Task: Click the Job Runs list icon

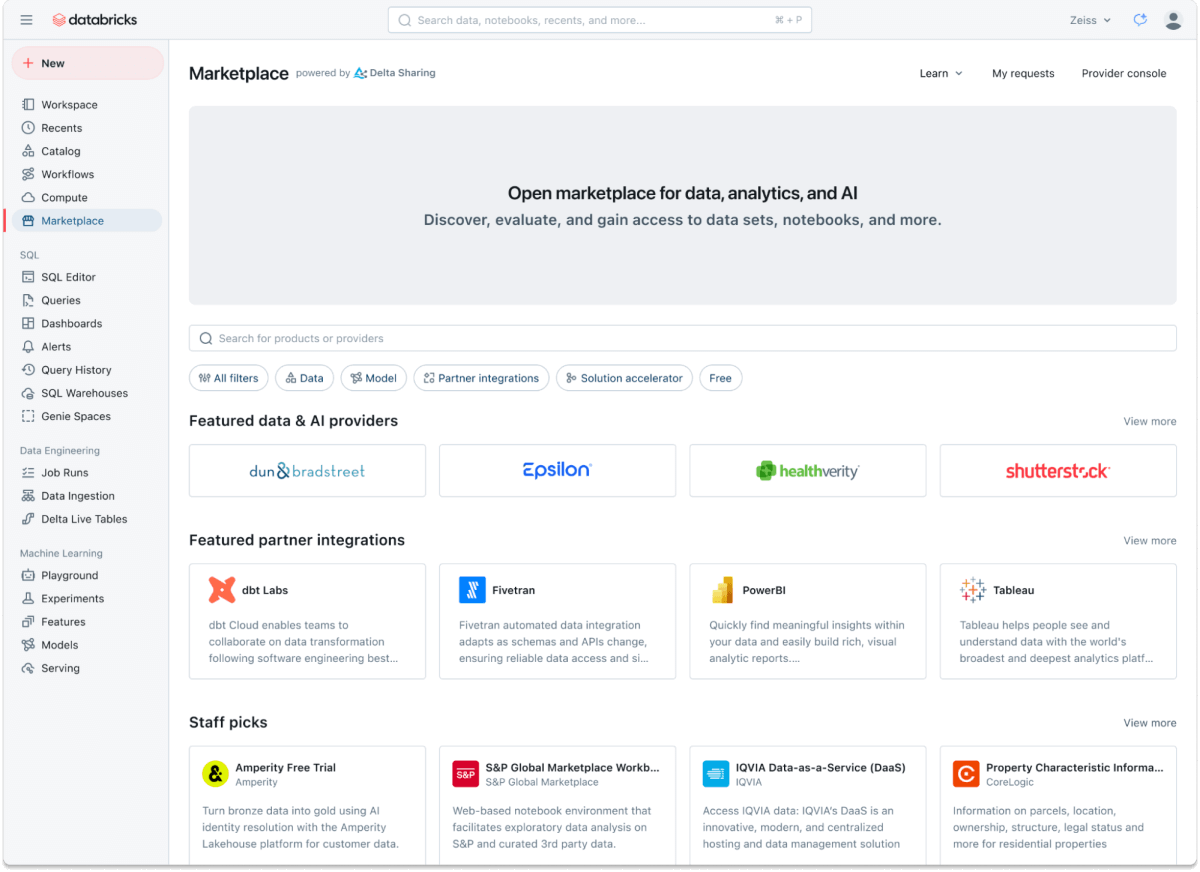Action: click(x=28, y=473)
